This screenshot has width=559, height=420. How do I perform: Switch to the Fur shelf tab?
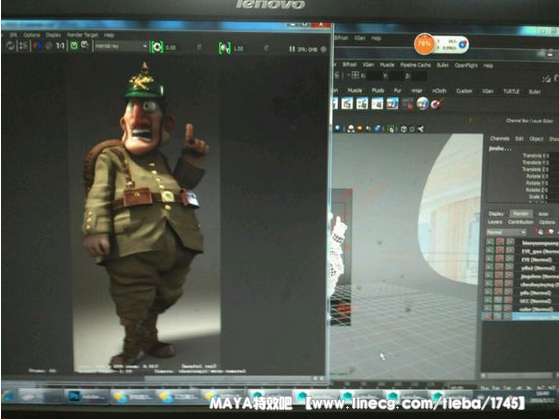pyautogui.click(x=398, y=91)
